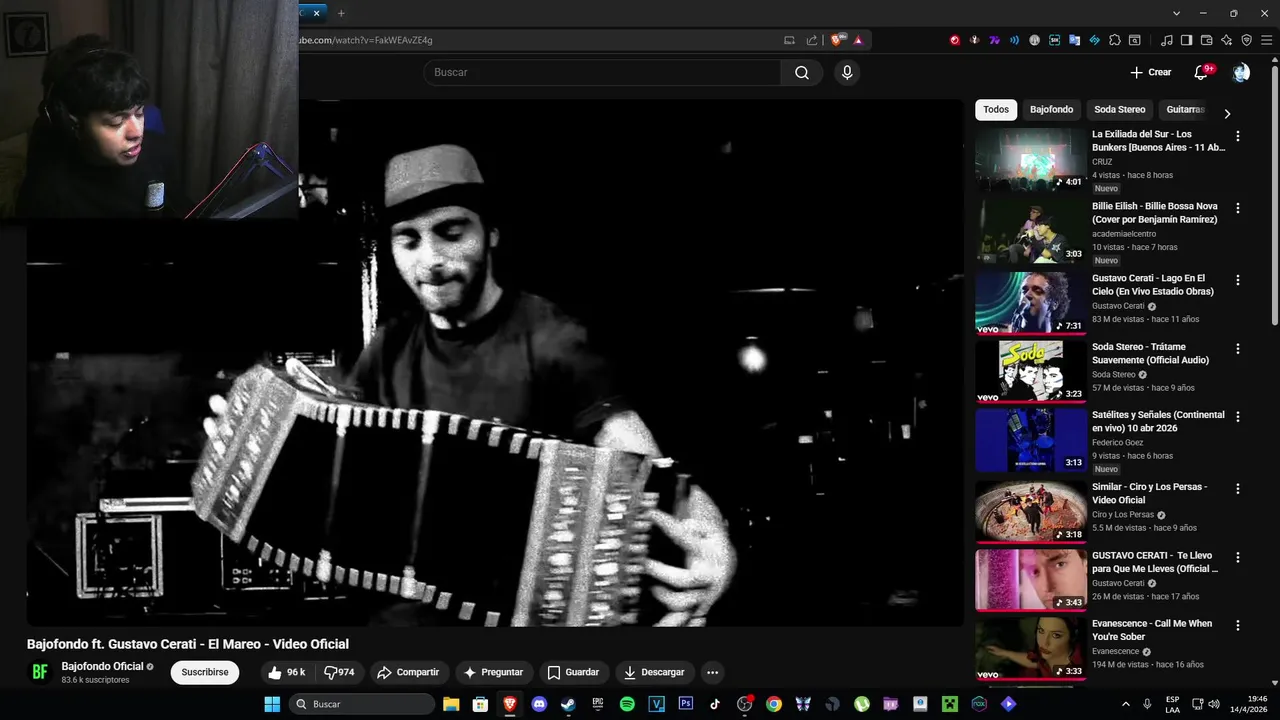
Task: Save the video with the Guardar button
Action: point(573,672)
